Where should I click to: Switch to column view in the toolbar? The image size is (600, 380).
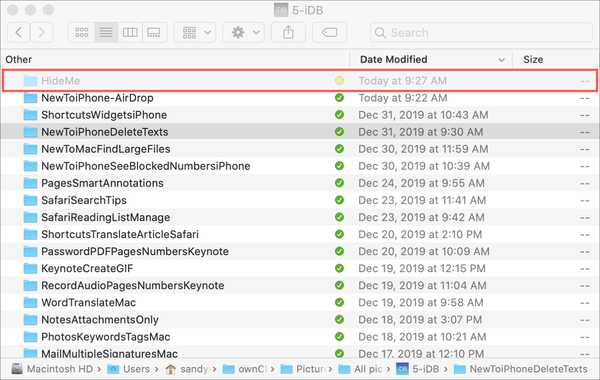[x=130, y=33]
